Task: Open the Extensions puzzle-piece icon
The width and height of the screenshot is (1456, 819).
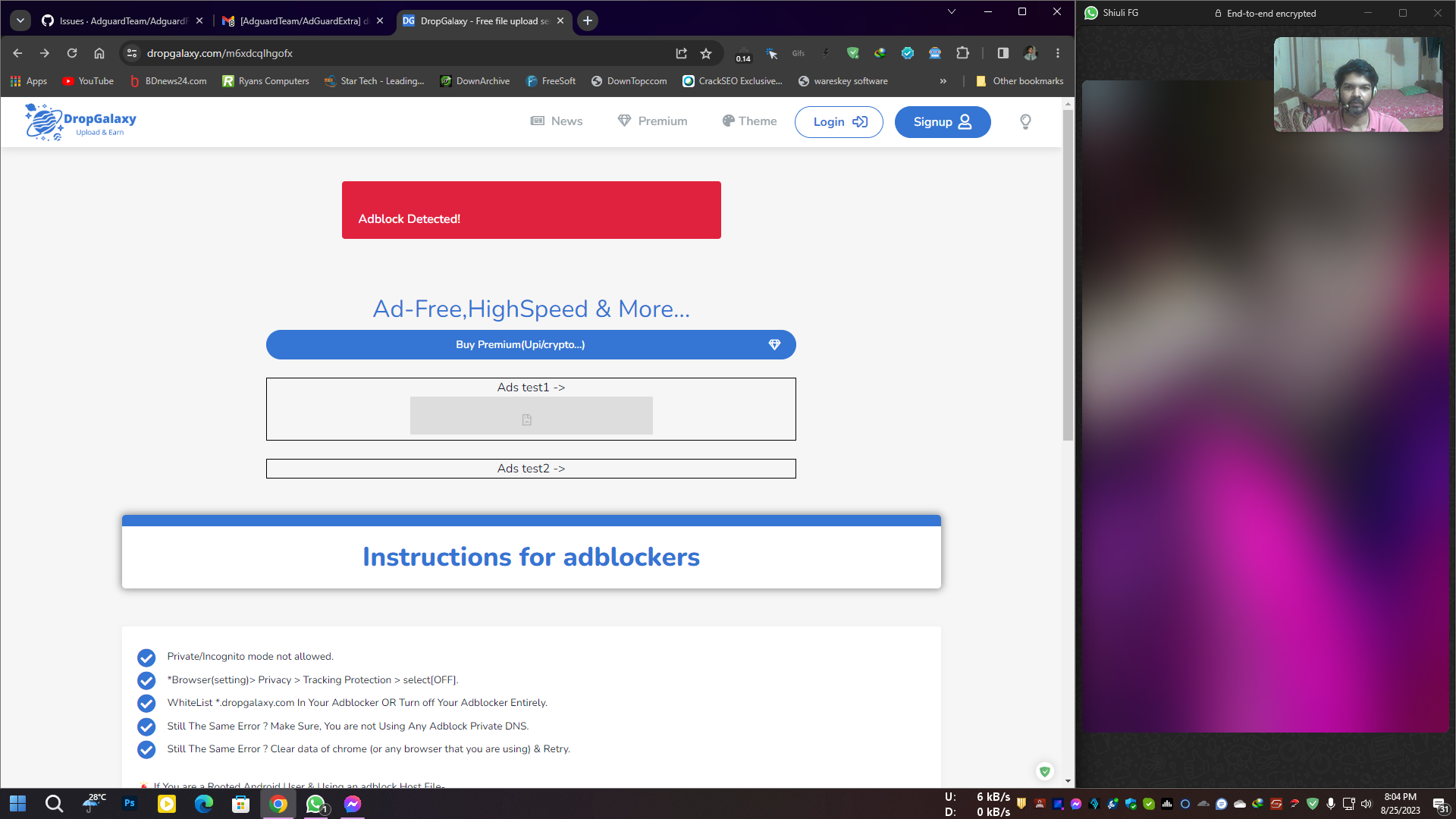Action: tap(962, 53)
